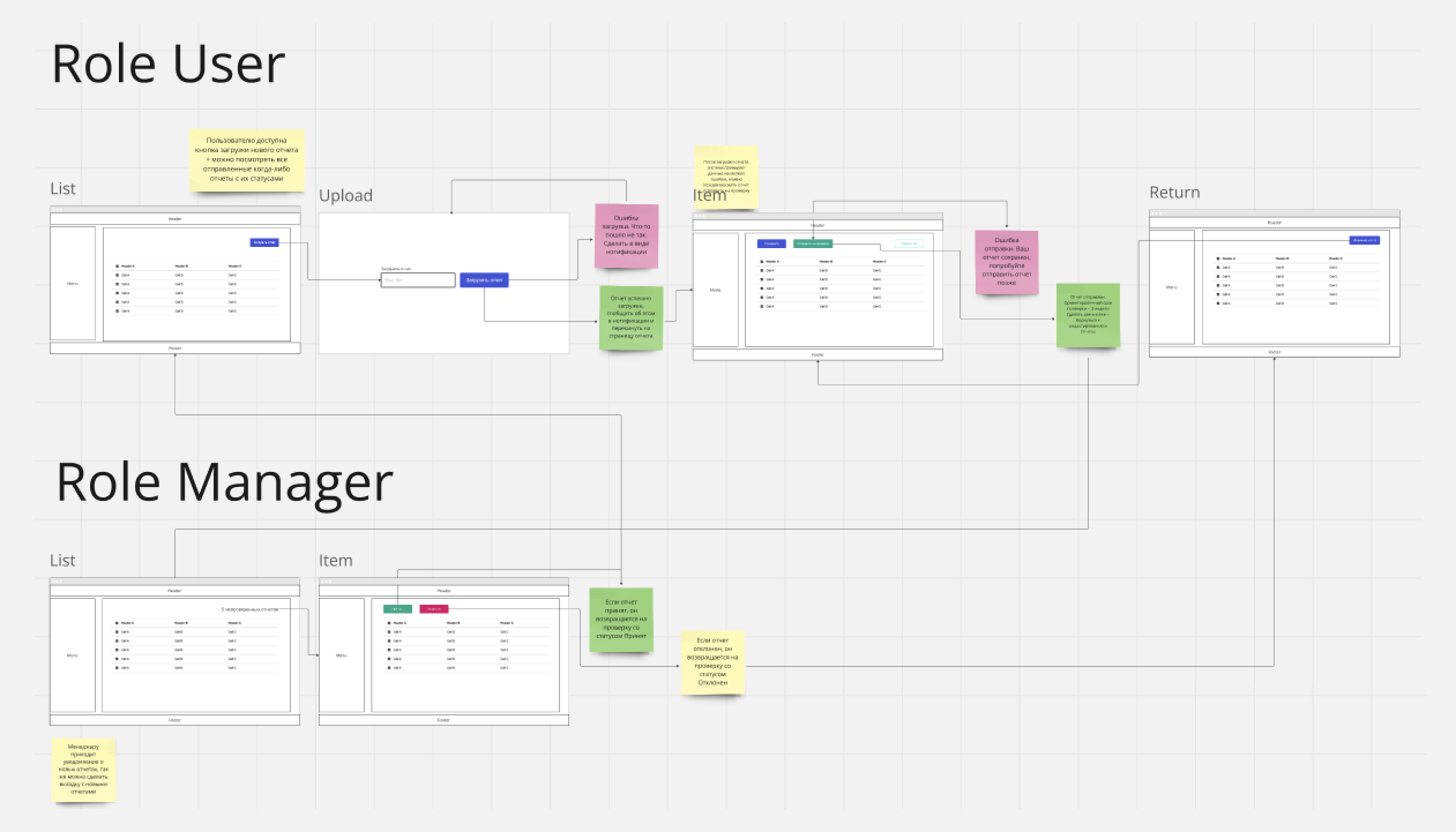Select pink 'Ошибка отправки' sticky note
The width and height of the screenshot is (1456, 832).
(1006, 262)
